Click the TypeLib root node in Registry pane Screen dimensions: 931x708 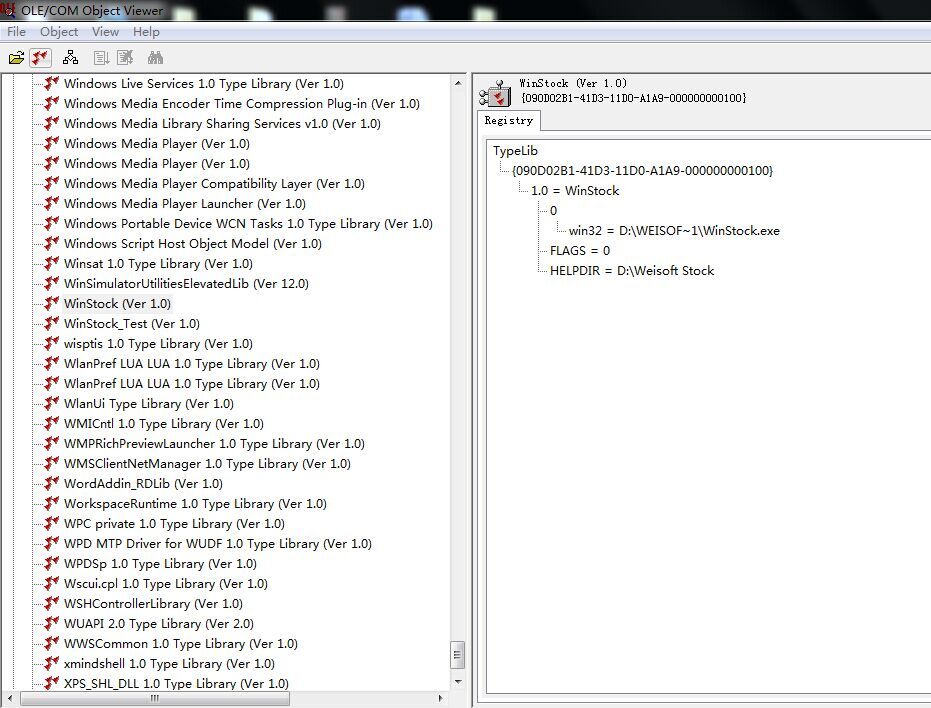(x=515, y=150)
